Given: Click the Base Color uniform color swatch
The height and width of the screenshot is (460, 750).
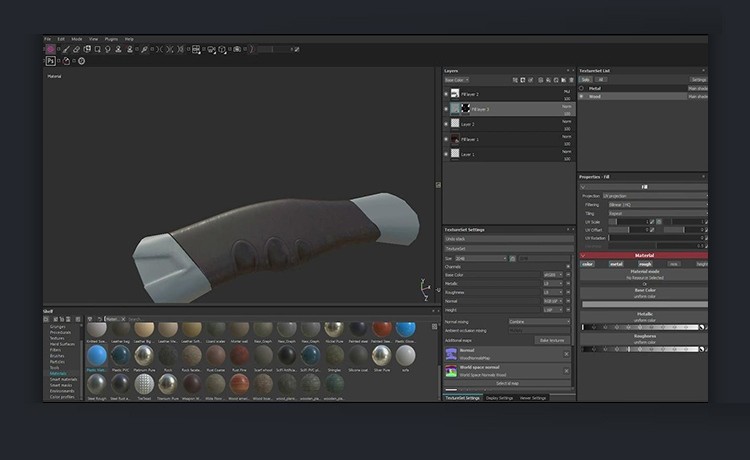Looking at the screenshot, I should pyautogui.click(x=644, y=304).
